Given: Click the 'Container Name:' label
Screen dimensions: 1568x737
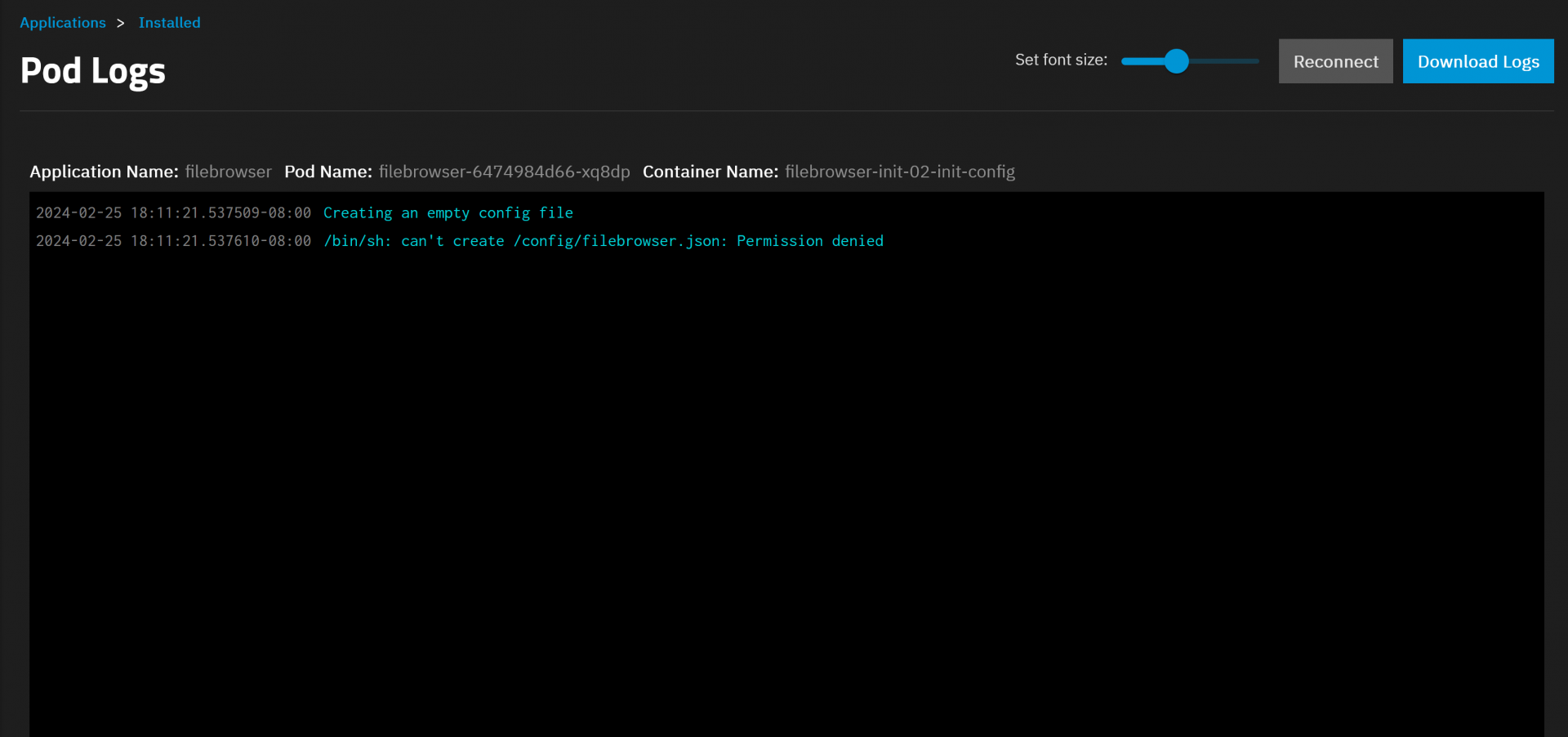Looking at the screenshot, I should coord(710,172).
